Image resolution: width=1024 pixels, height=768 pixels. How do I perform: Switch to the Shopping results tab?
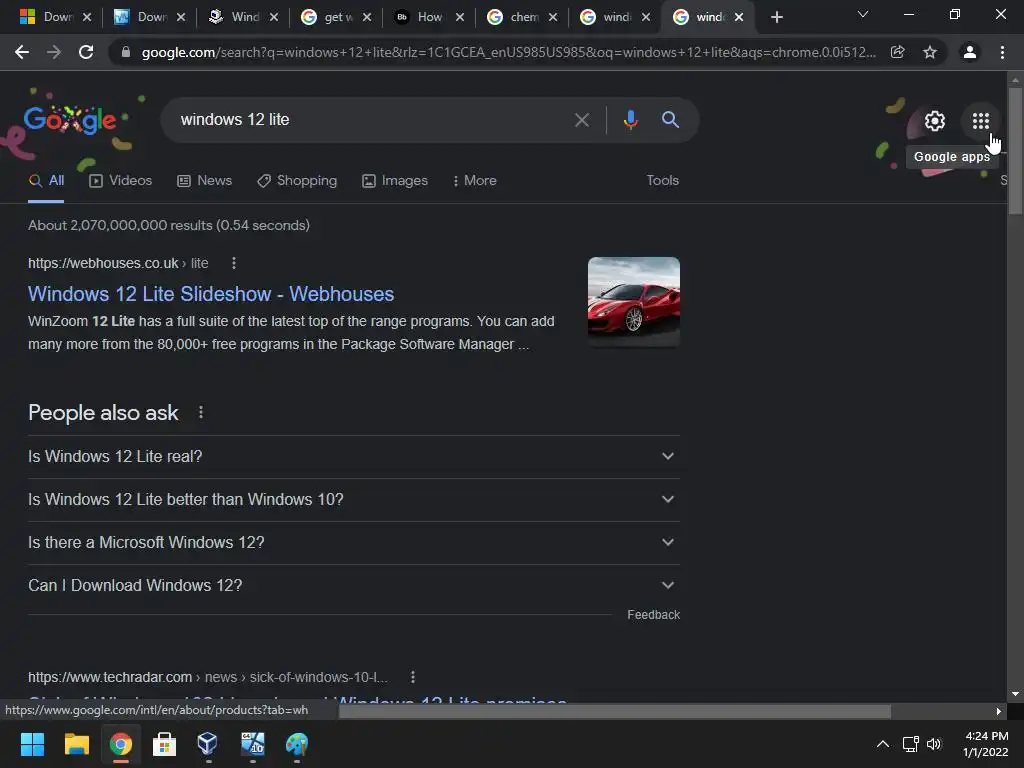point(297,181)
